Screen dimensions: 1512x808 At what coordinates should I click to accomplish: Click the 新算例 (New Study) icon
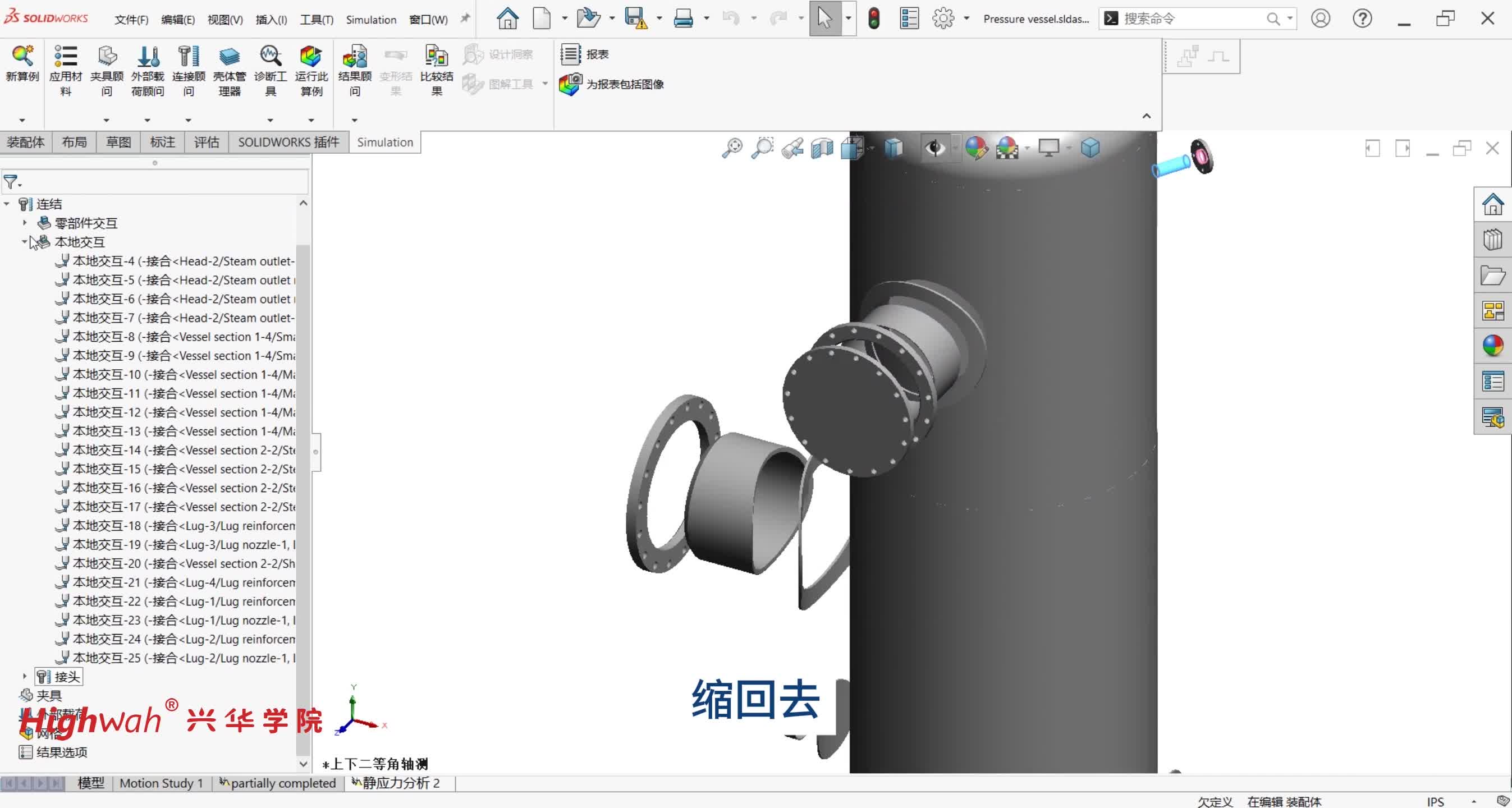click(22, 57)
